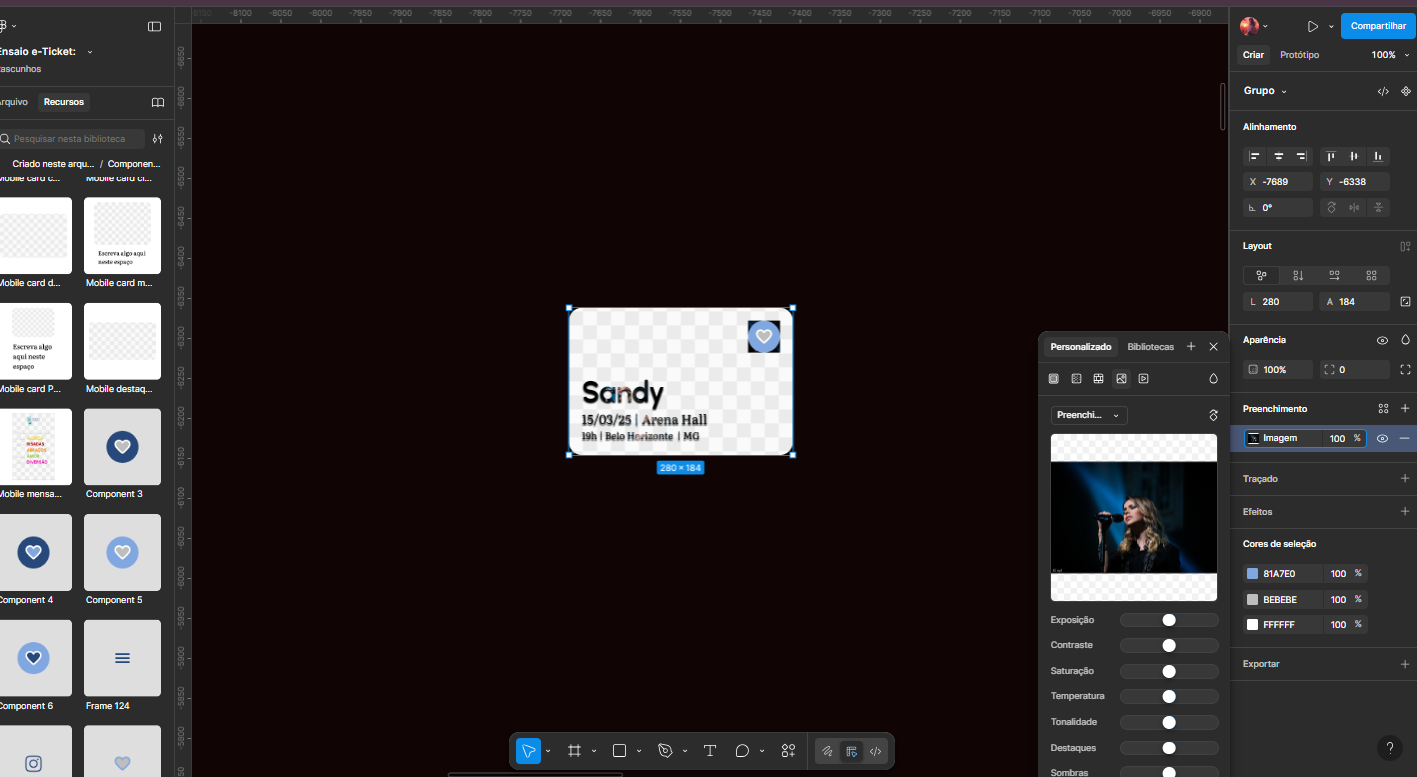Align selection horizontal centers

(x=1278, y=156)
